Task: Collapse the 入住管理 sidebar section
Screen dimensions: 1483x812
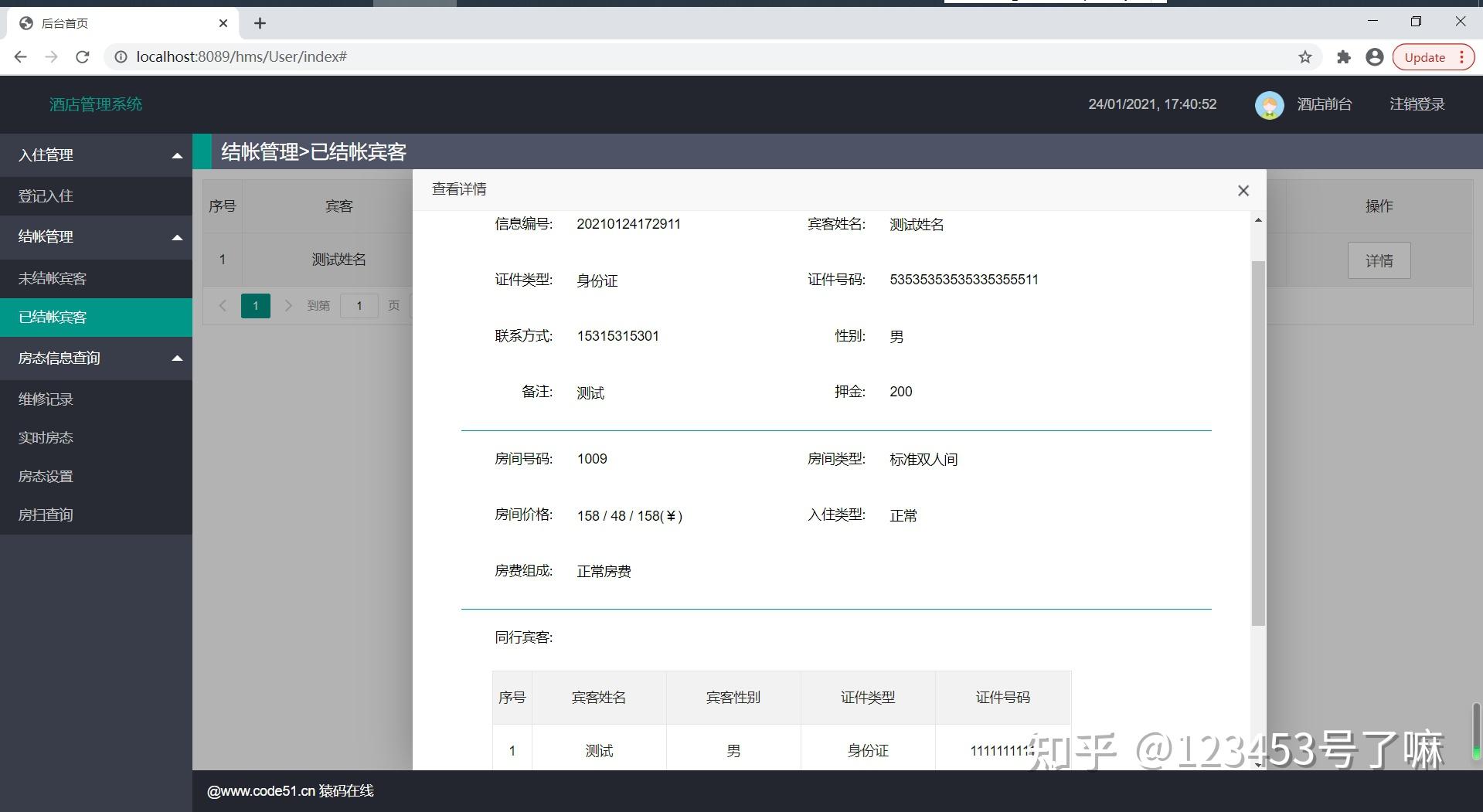Action: (176, 155)
